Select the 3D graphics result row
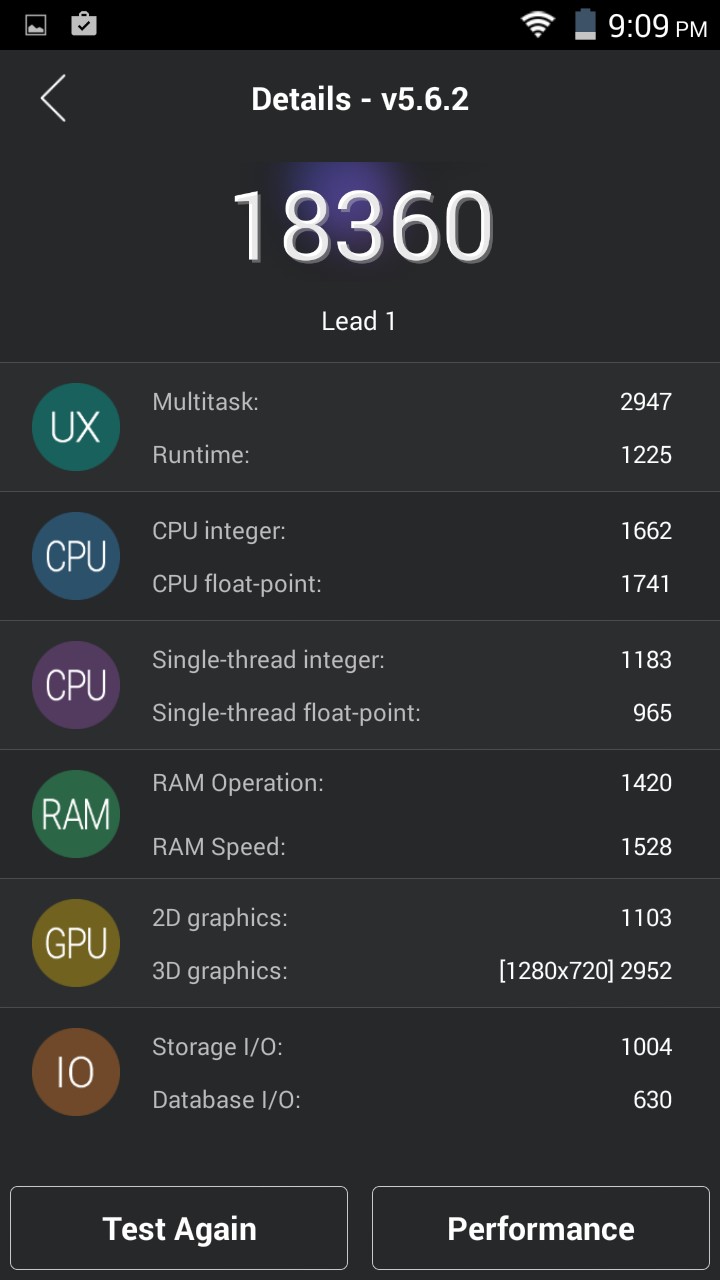Image resolution: width=720 pixels, height=1280 pixels. [x=411, y=971]
